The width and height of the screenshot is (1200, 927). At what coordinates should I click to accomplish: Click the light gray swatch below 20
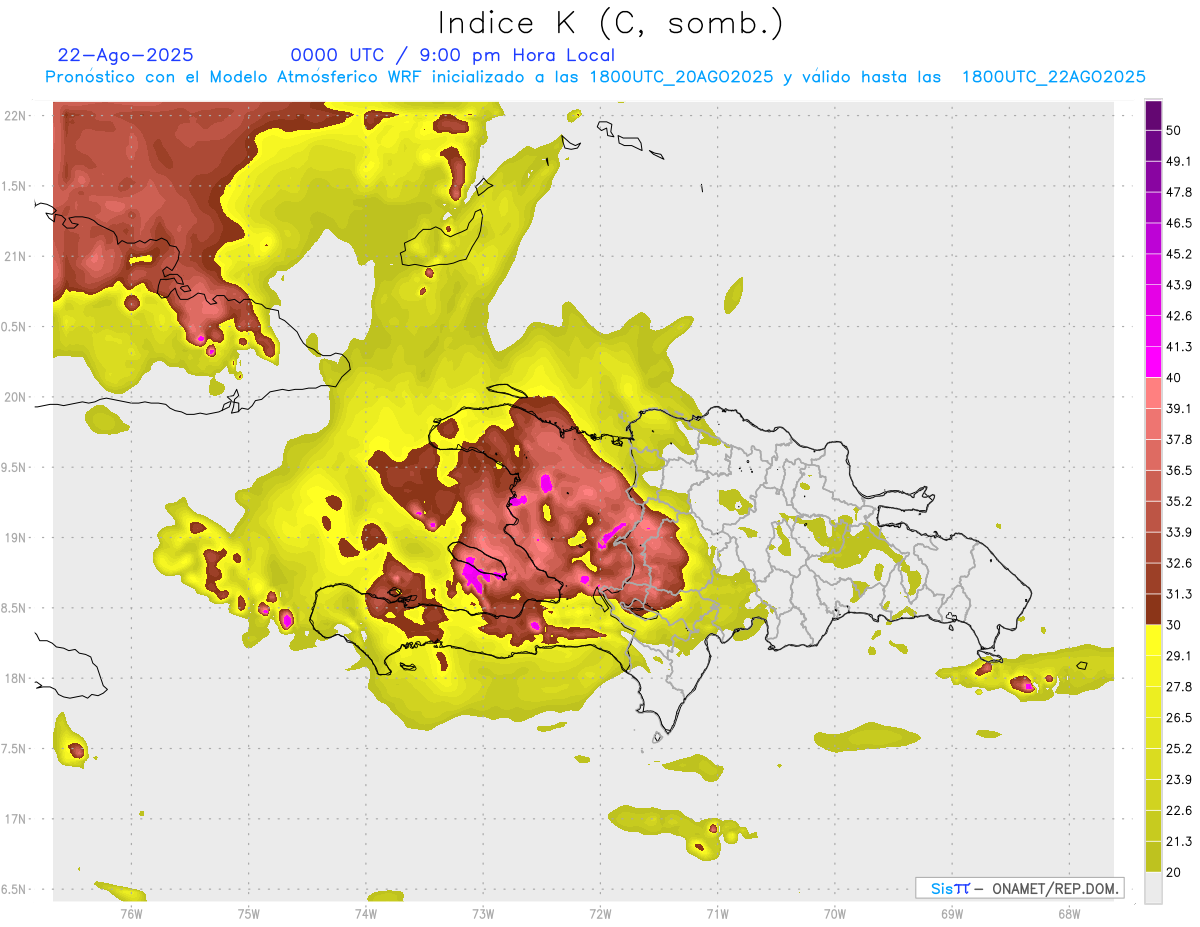pos(1154,889)
